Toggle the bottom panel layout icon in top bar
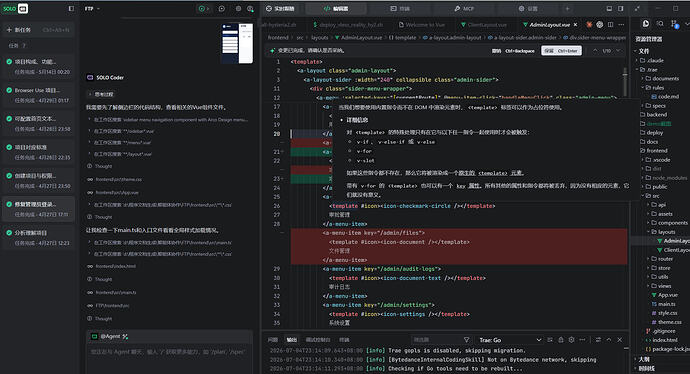This screenshot has width=690, height=374. pyautogui.click(x=609, y=8)
